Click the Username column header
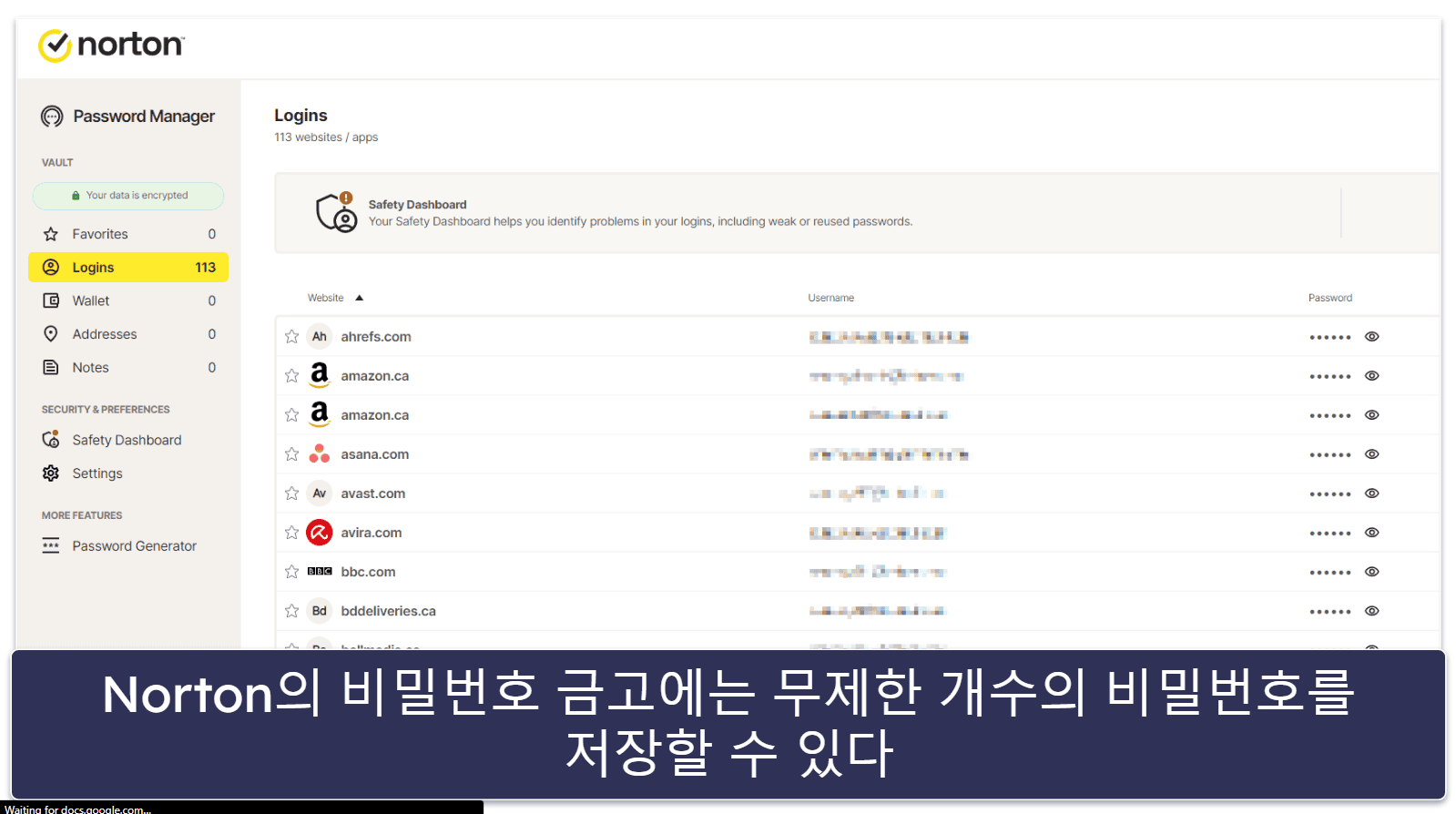 [830, 298]
